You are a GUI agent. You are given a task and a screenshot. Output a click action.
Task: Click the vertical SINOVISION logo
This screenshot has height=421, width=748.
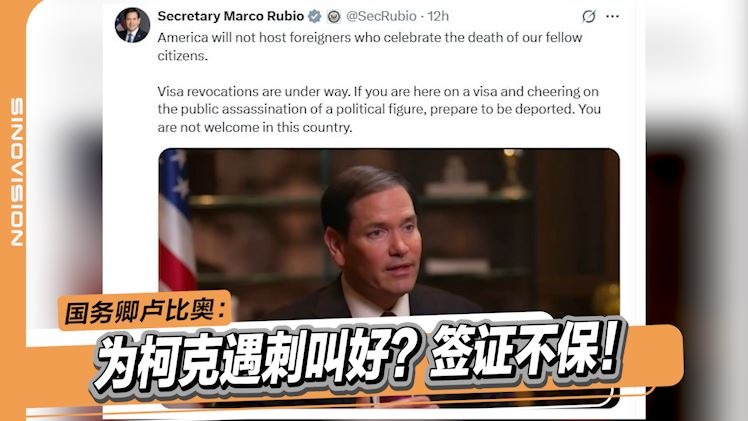(17, 172)
